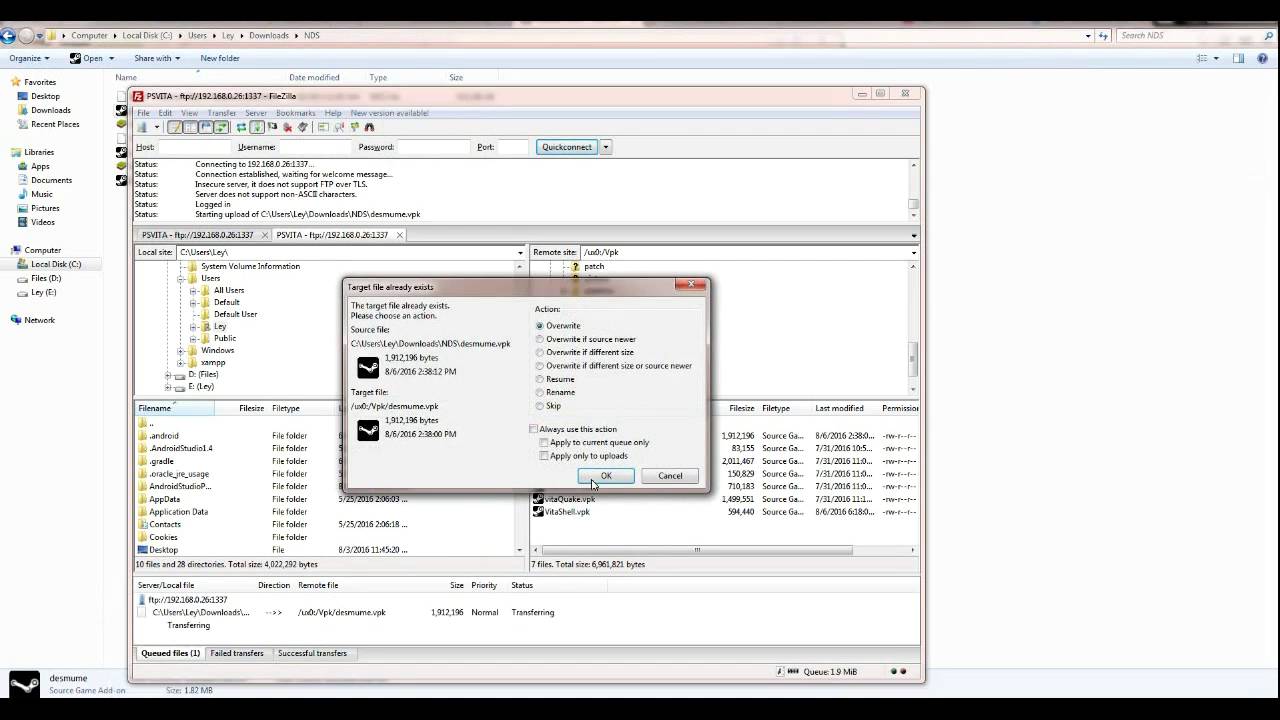Select the Resume radio option

[x=540, y=379]
